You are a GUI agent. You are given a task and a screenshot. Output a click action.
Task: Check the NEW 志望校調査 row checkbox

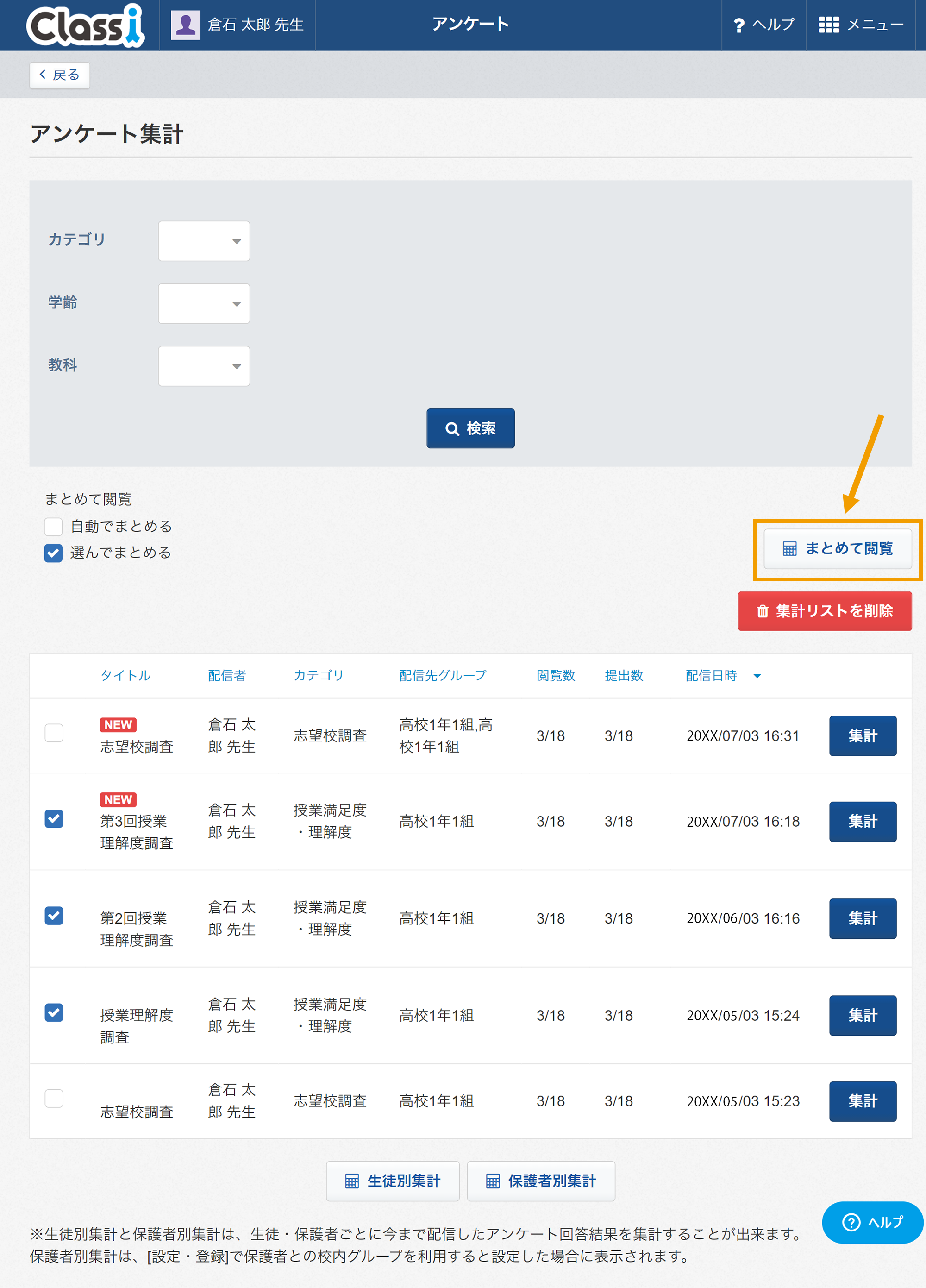pos(54,733)
